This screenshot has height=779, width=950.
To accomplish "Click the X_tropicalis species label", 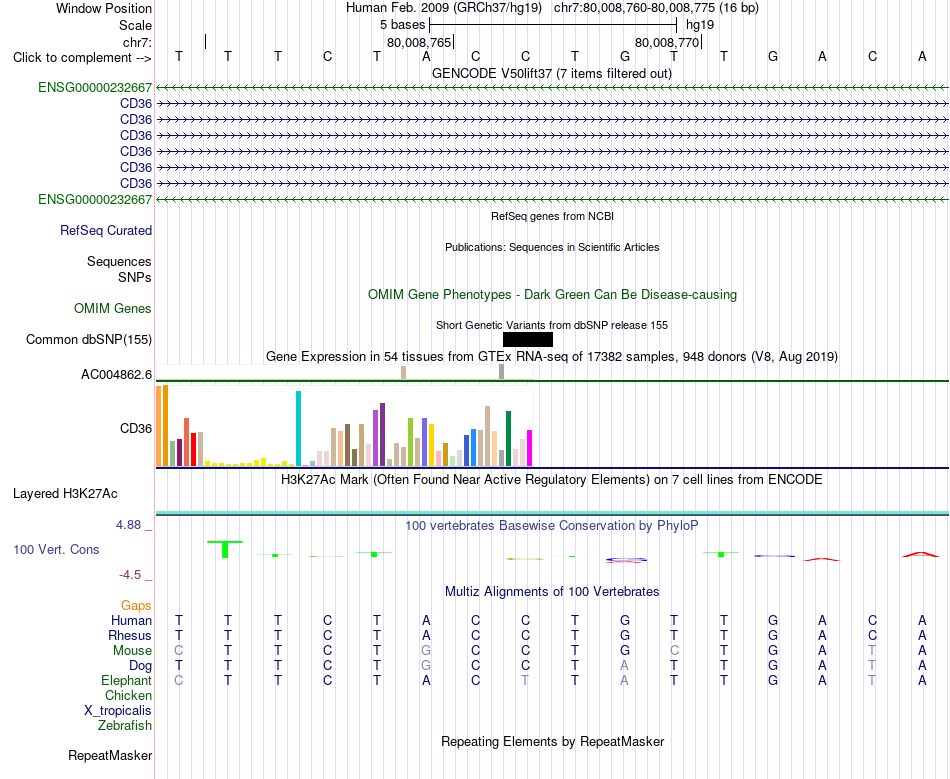I will click(118, 711).
